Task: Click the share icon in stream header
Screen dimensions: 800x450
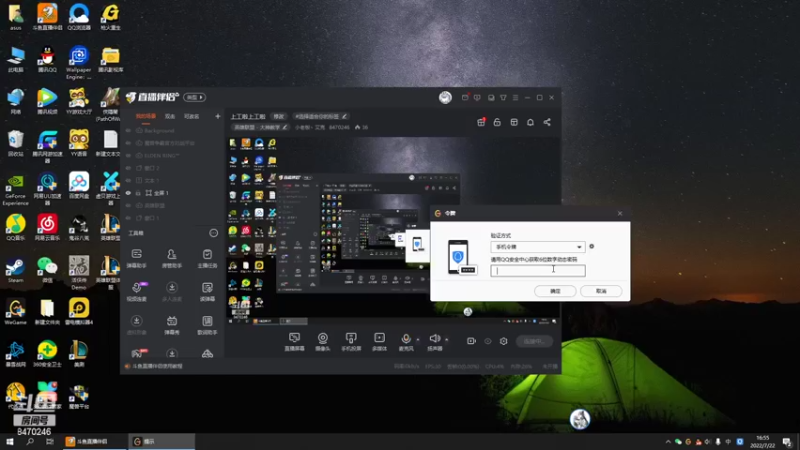Action: point(547,122)
